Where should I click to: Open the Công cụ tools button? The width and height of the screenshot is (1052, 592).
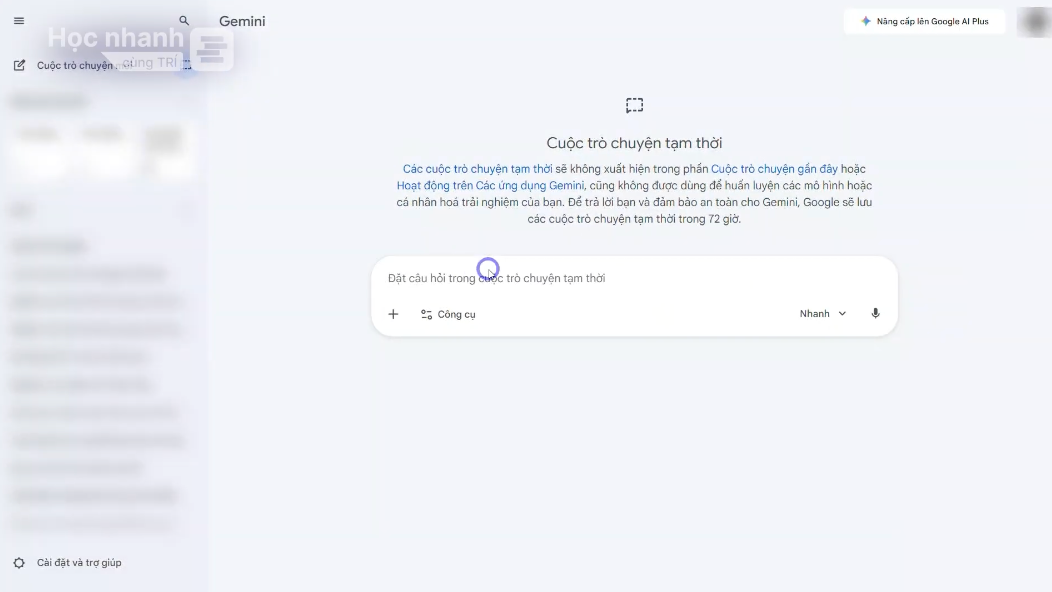click(448, 314)
